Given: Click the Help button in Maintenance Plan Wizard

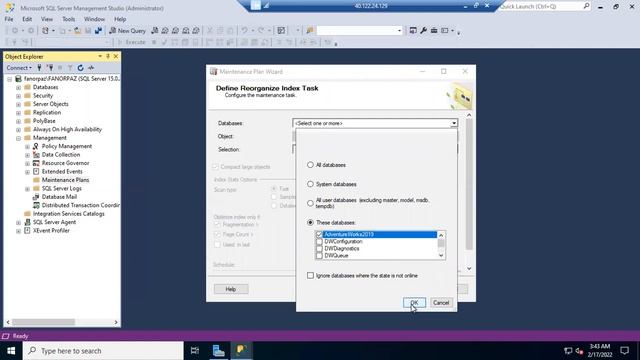Looking at the screenshot, I should tap(231, 289).
